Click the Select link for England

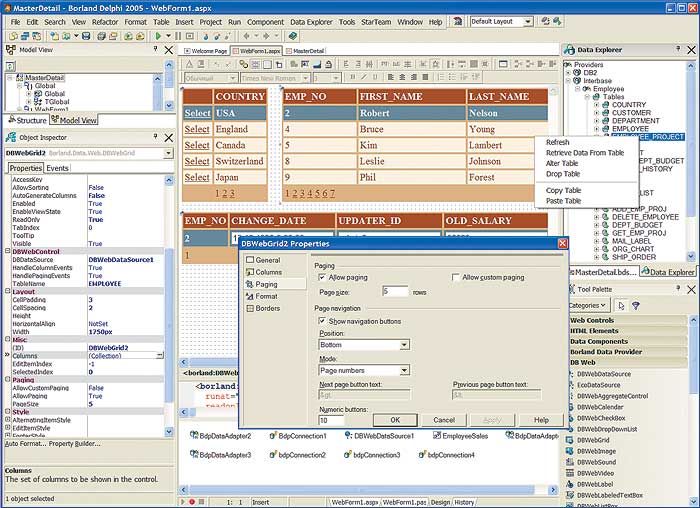[197, 129]
